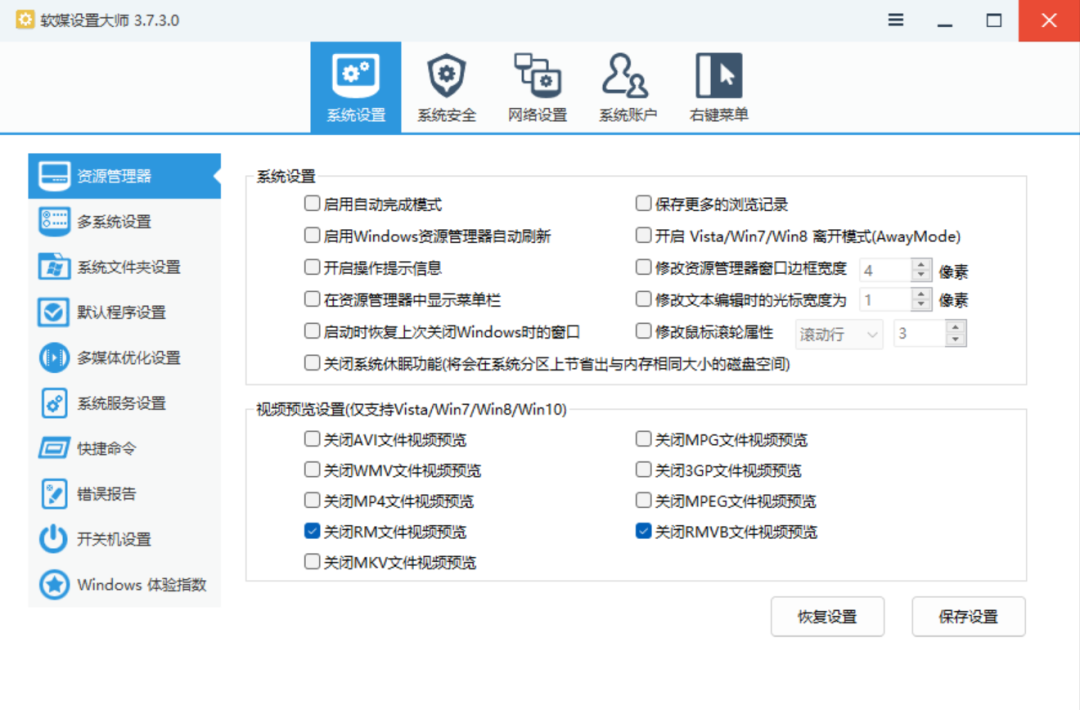1080x710 pixels.
Task: Open the 右键菜单 cursor icon
Action: (x=718, y=74)
